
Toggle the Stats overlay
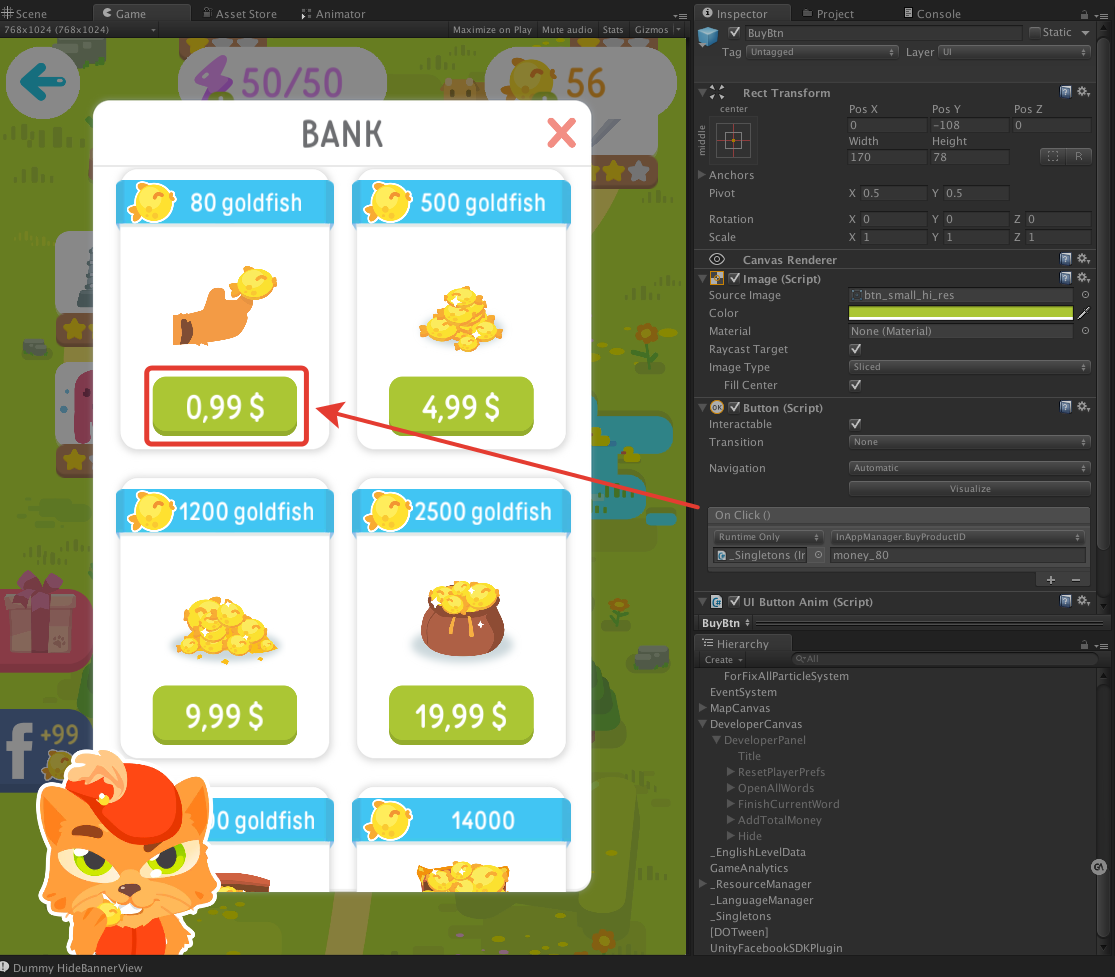point(613,30)
